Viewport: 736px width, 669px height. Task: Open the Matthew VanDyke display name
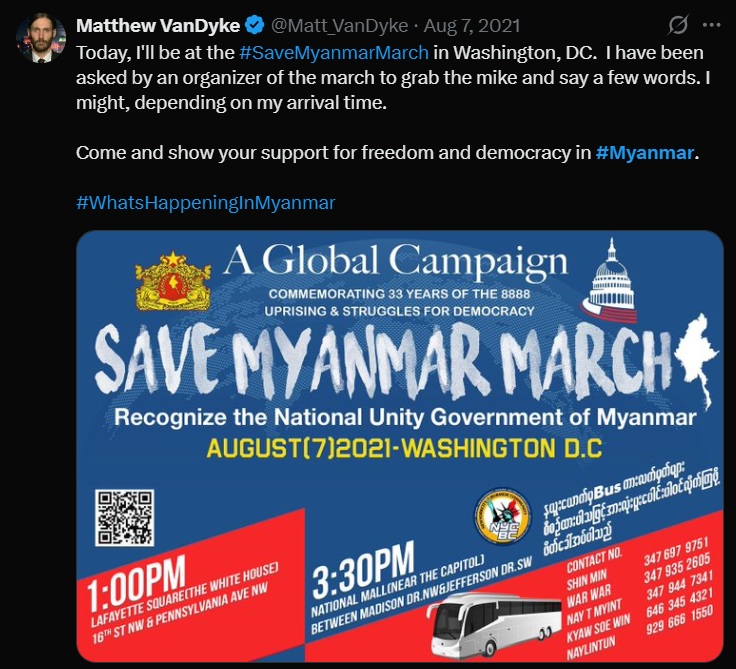coord(158,25)
